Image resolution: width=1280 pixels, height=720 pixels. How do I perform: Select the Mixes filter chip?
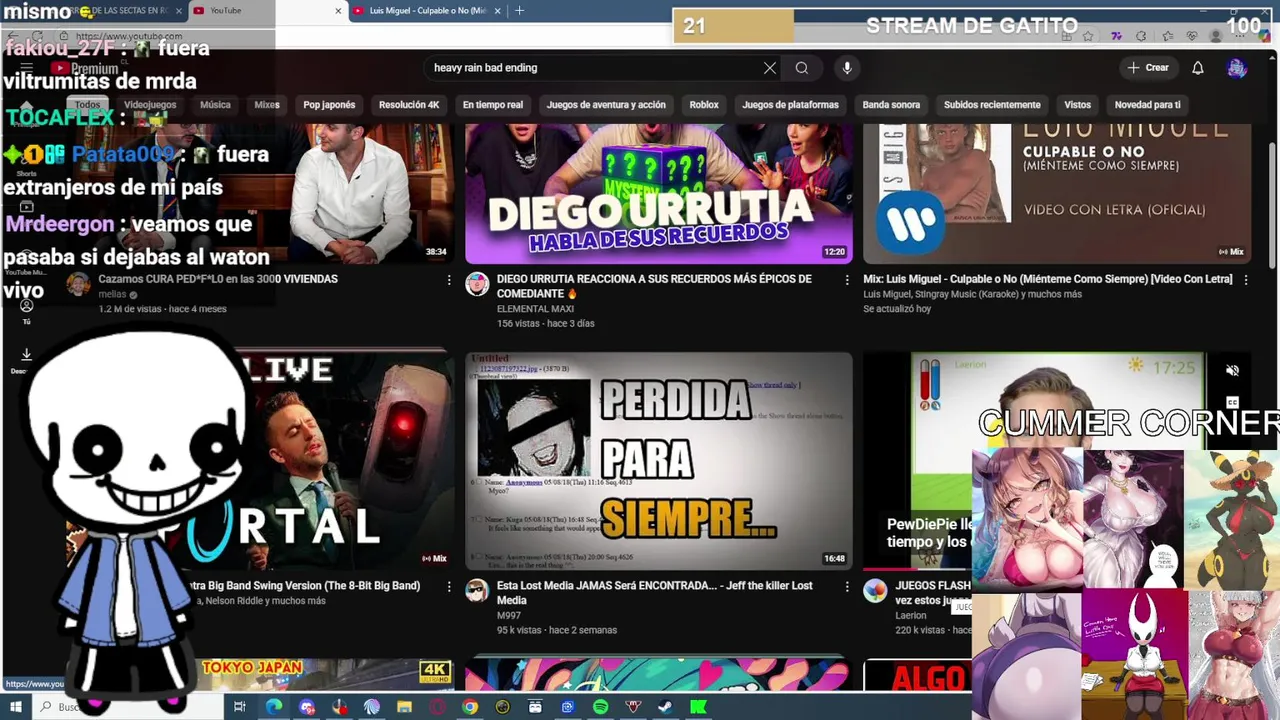[267, 105]
